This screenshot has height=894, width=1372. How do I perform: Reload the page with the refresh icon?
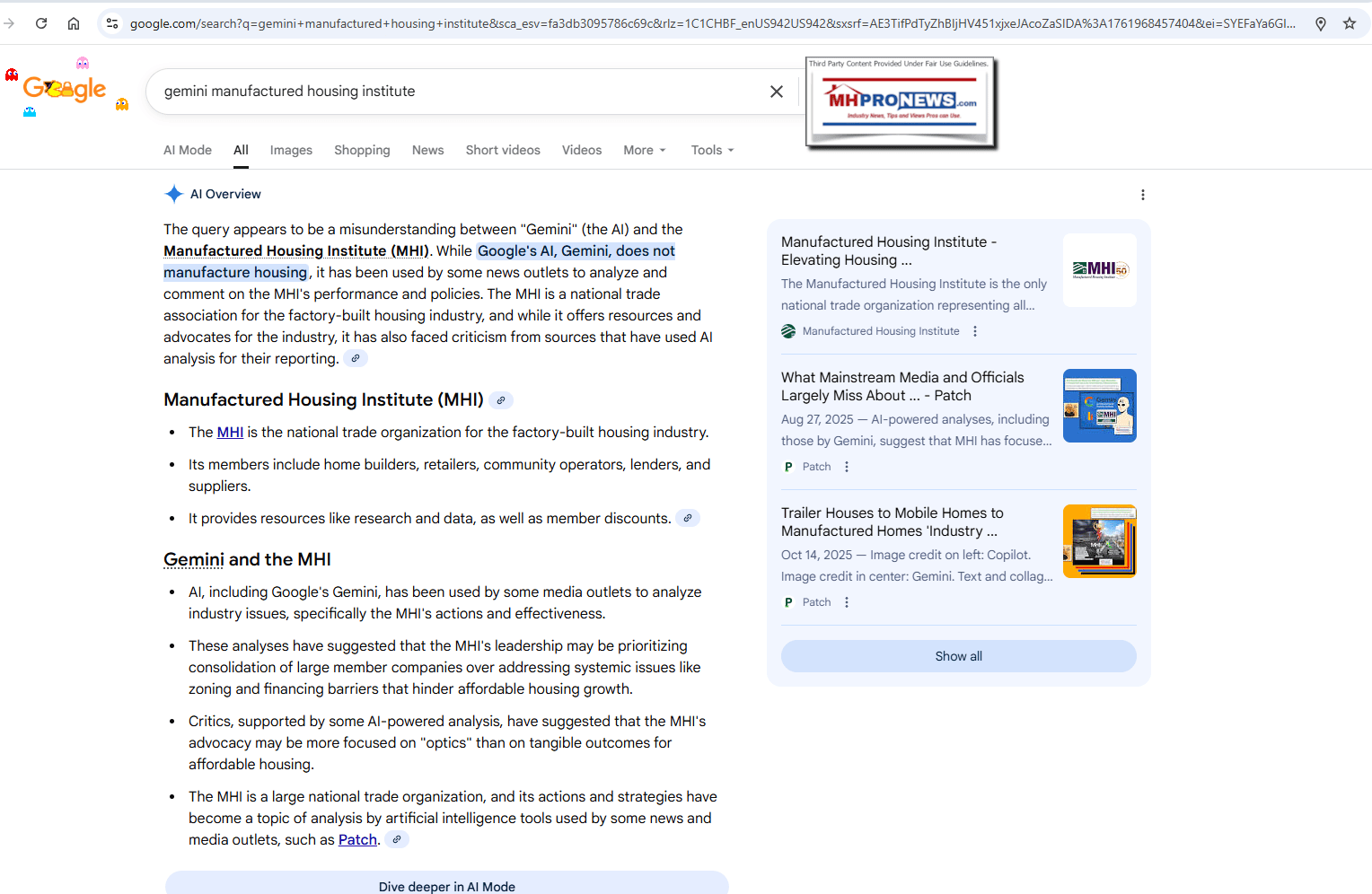coord(41,23)
